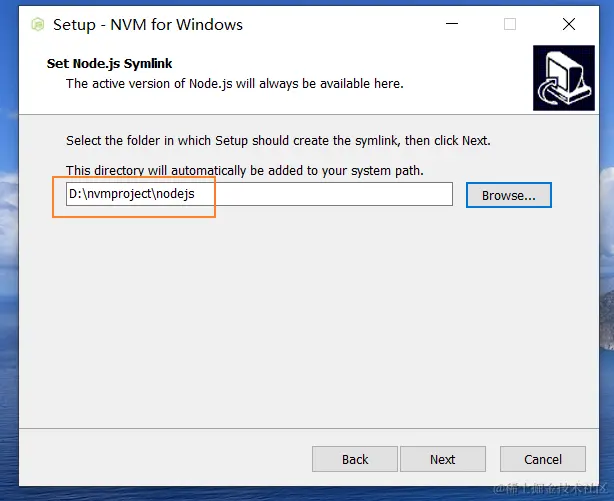Click text 'Select the folder in which Setup should create the symlink'
This screenshot has width=614, height=501.
click(x=232, y=141)
